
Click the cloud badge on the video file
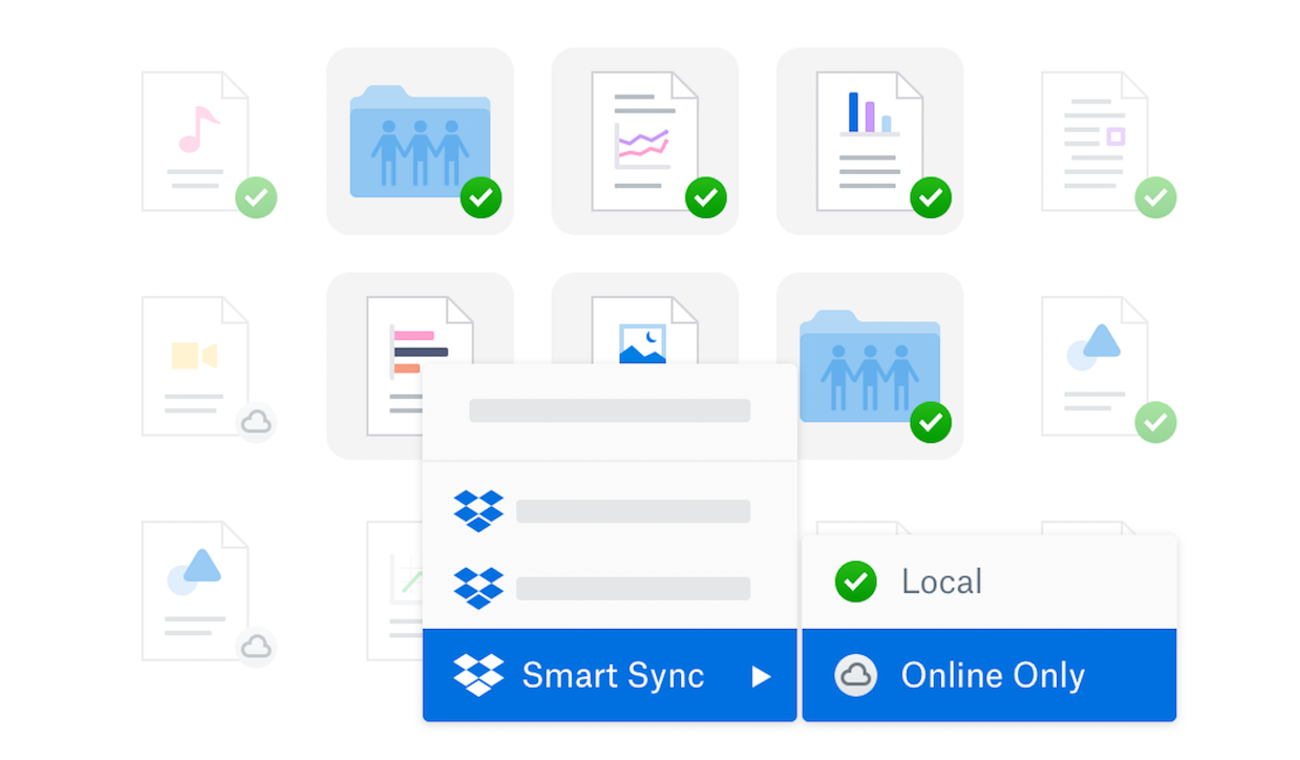256,423
